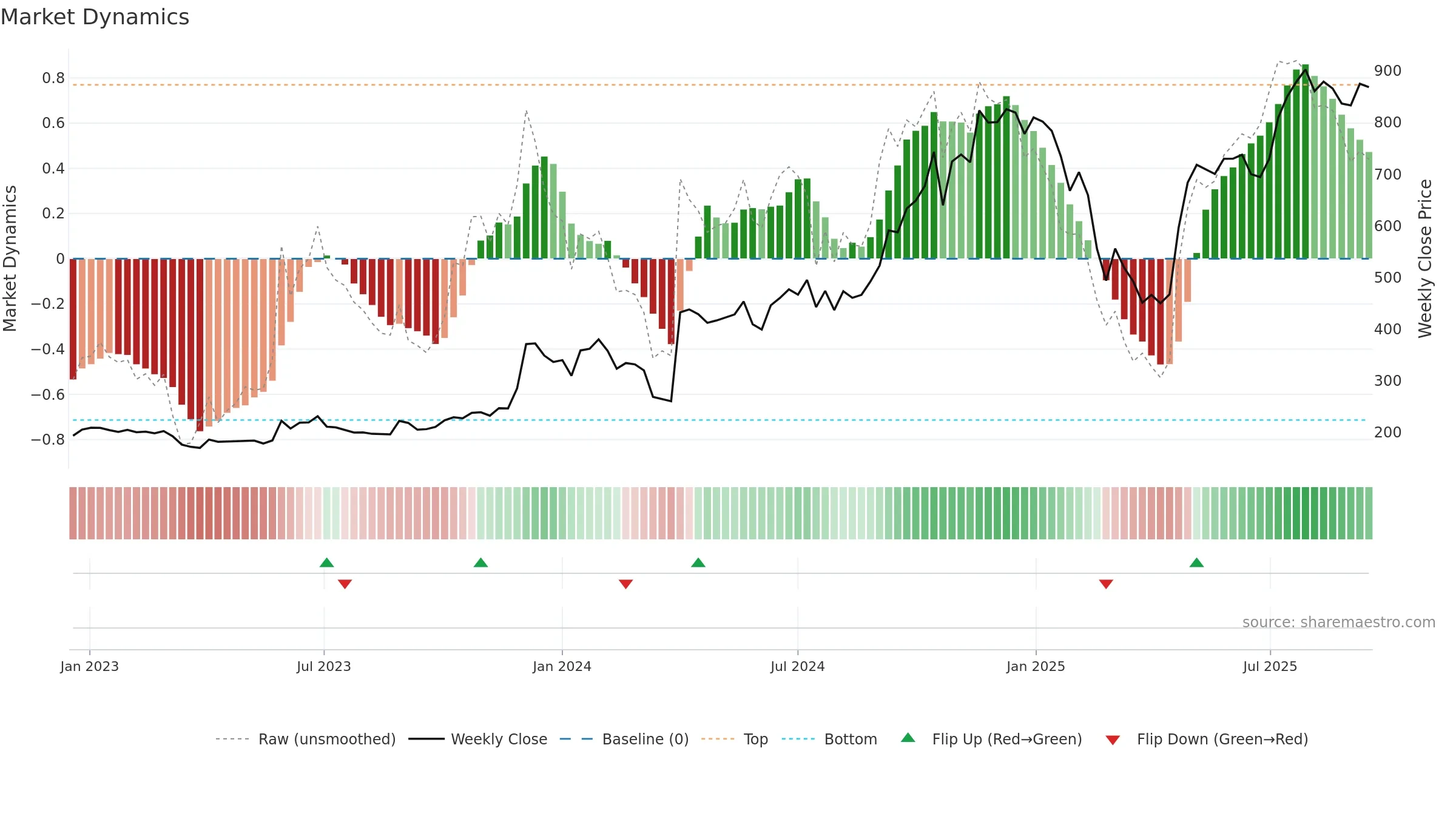Click the Weekly Close Price axis title
1456x819 pixels.
point(1425,258)
